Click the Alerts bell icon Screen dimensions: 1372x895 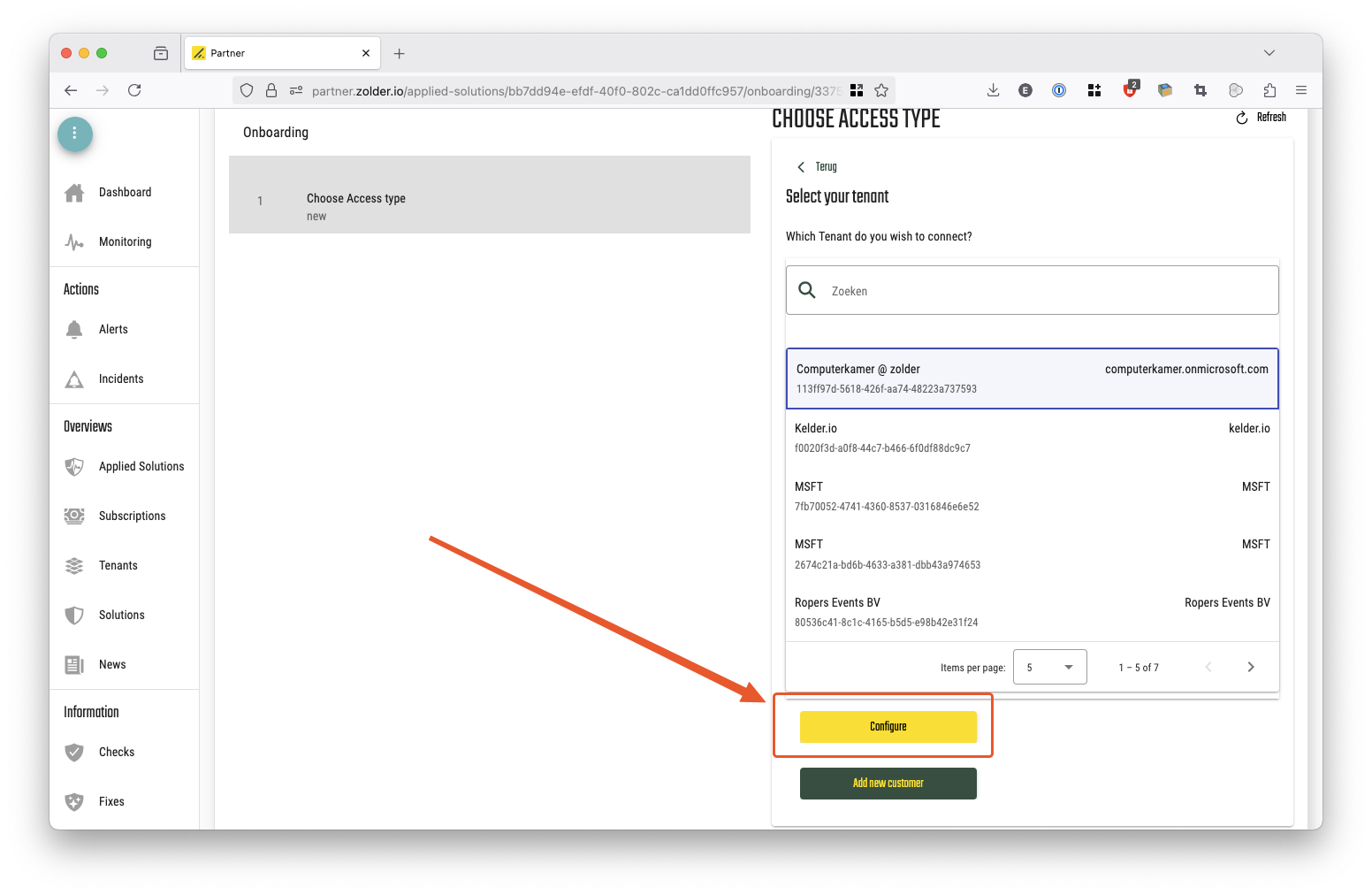(74, 330)
